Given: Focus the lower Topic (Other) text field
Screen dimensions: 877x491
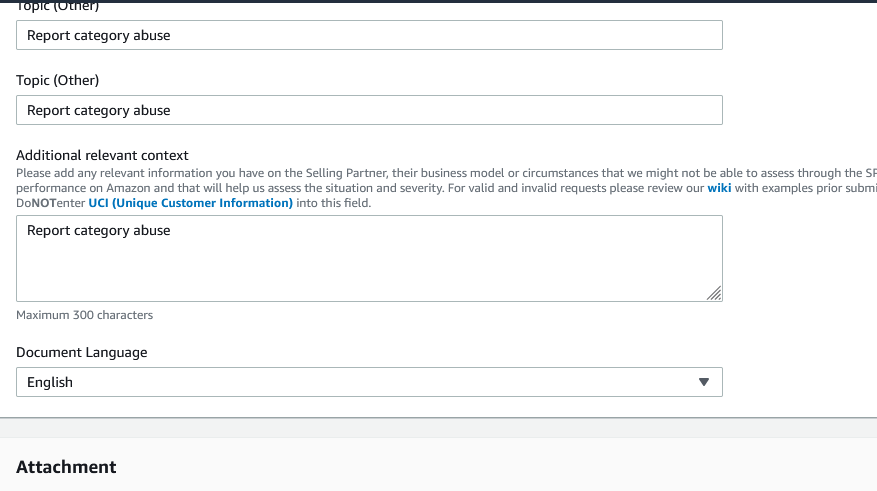Looking at the screenshot, I should [369, 110].
